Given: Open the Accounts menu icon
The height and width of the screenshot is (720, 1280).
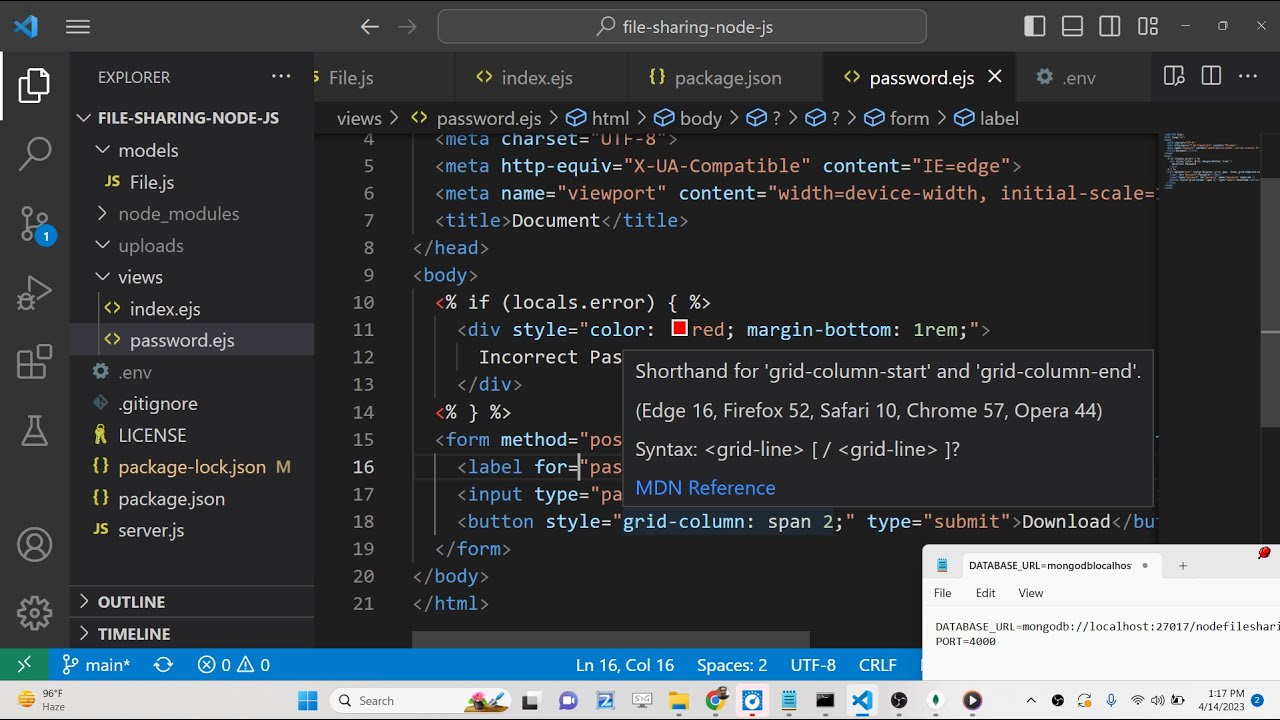Looking at the screenshot, I should [34, 545].
